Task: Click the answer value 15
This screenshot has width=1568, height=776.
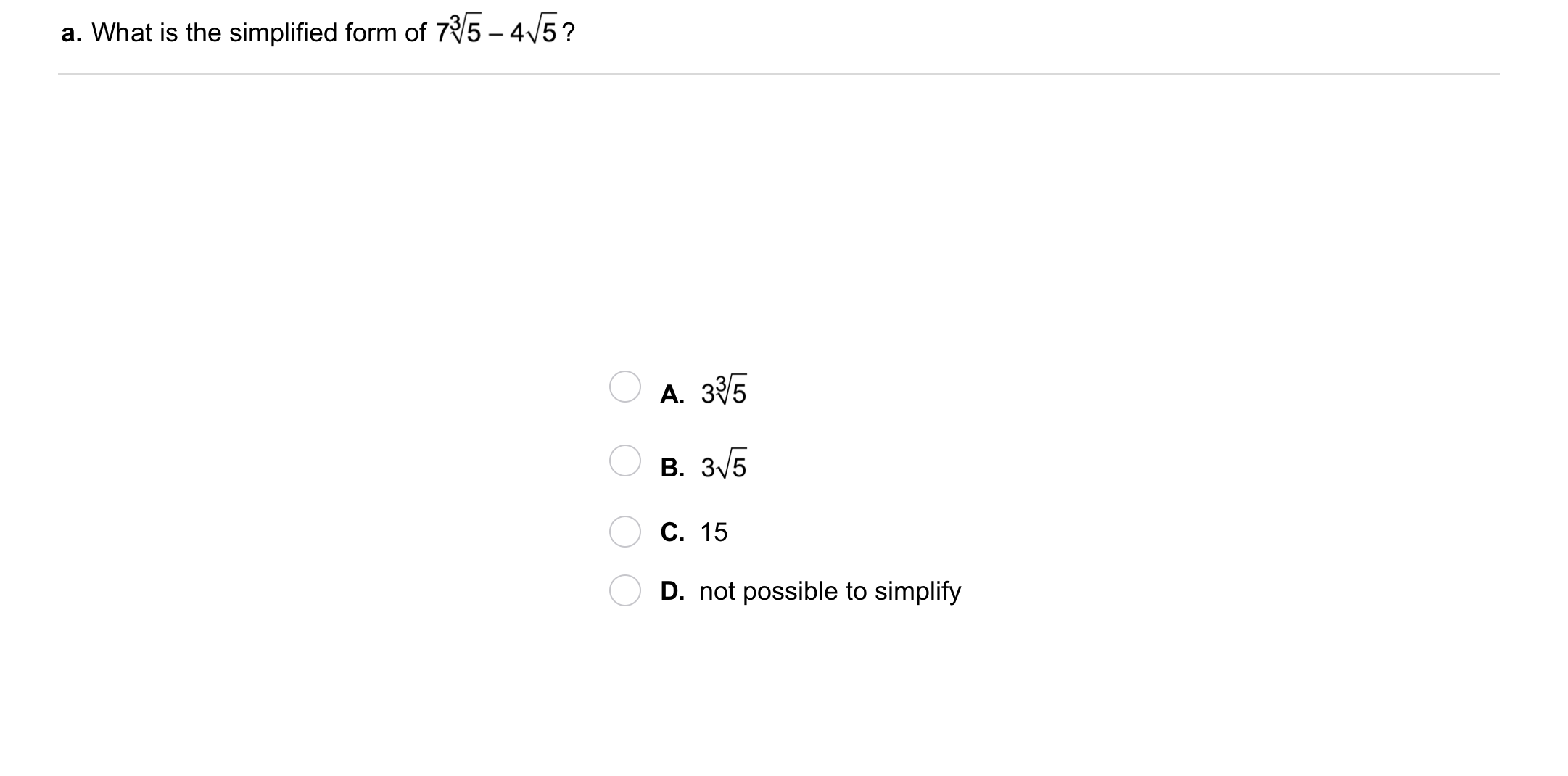Action: tap(714, 532)
